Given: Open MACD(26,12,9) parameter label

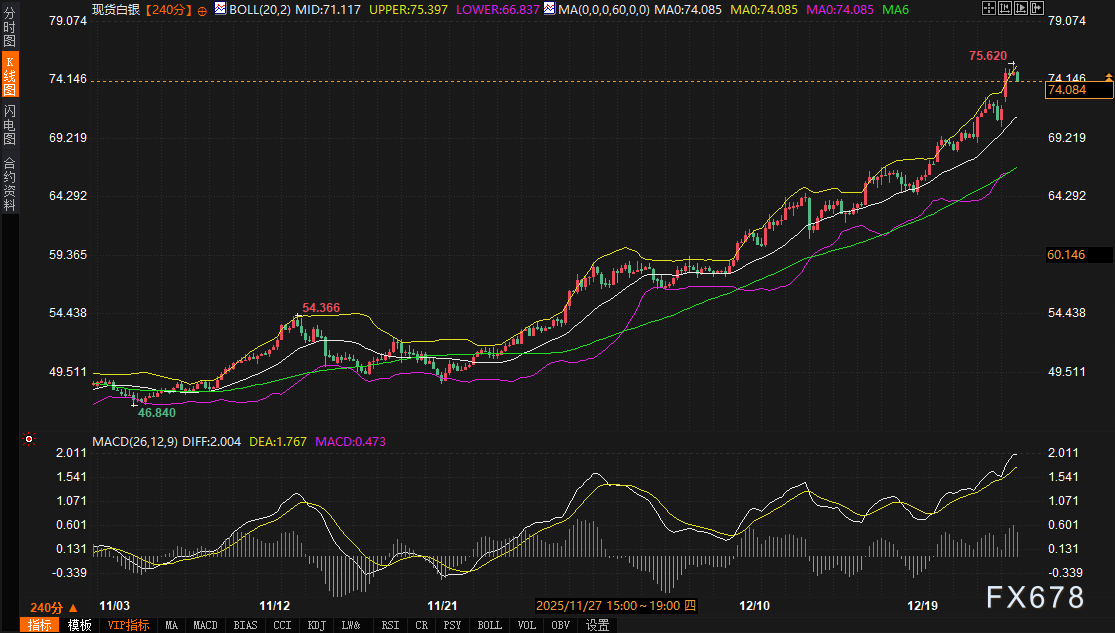Looking at the screenshot, I should pos(134,441).
